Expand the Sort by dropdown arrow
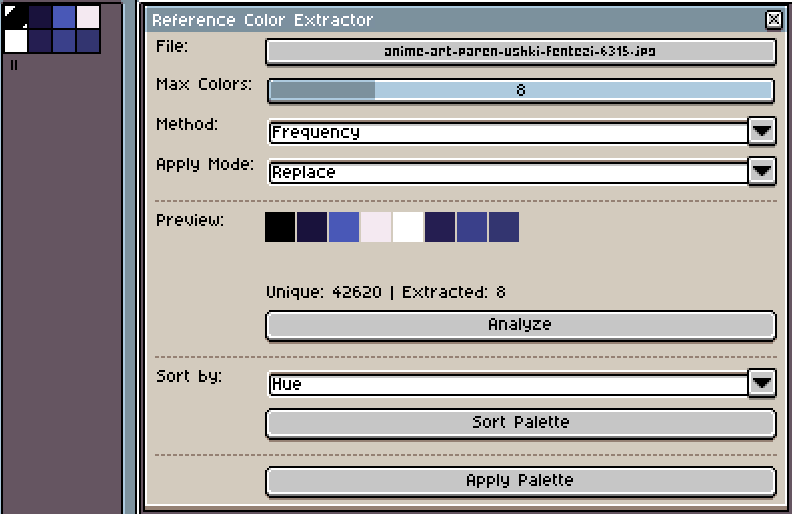The height and width of the screenshot is (514, 792). pos(762,382)
